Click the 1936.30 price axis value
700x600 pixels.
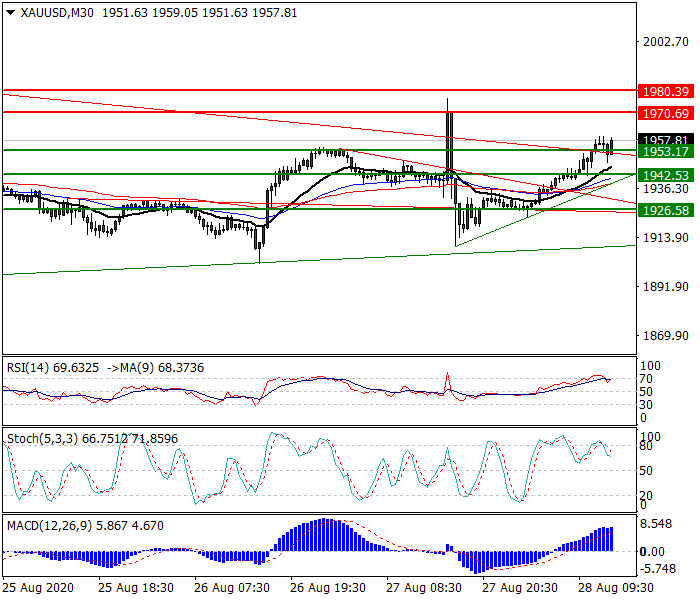pyautogui.click(x=666, y=189)
